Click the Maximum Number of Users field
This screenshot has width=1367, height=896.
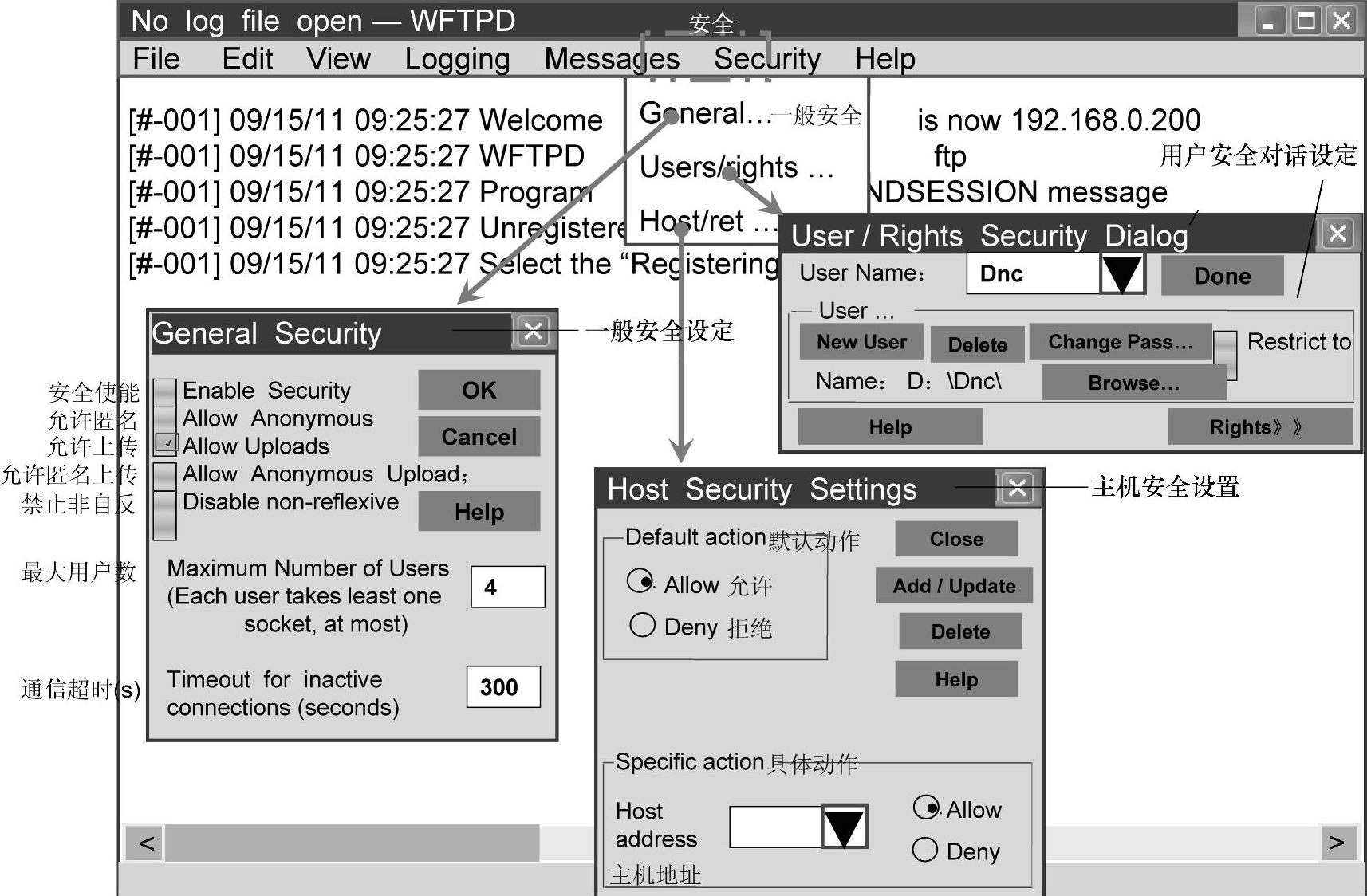(x=508, y=587)
